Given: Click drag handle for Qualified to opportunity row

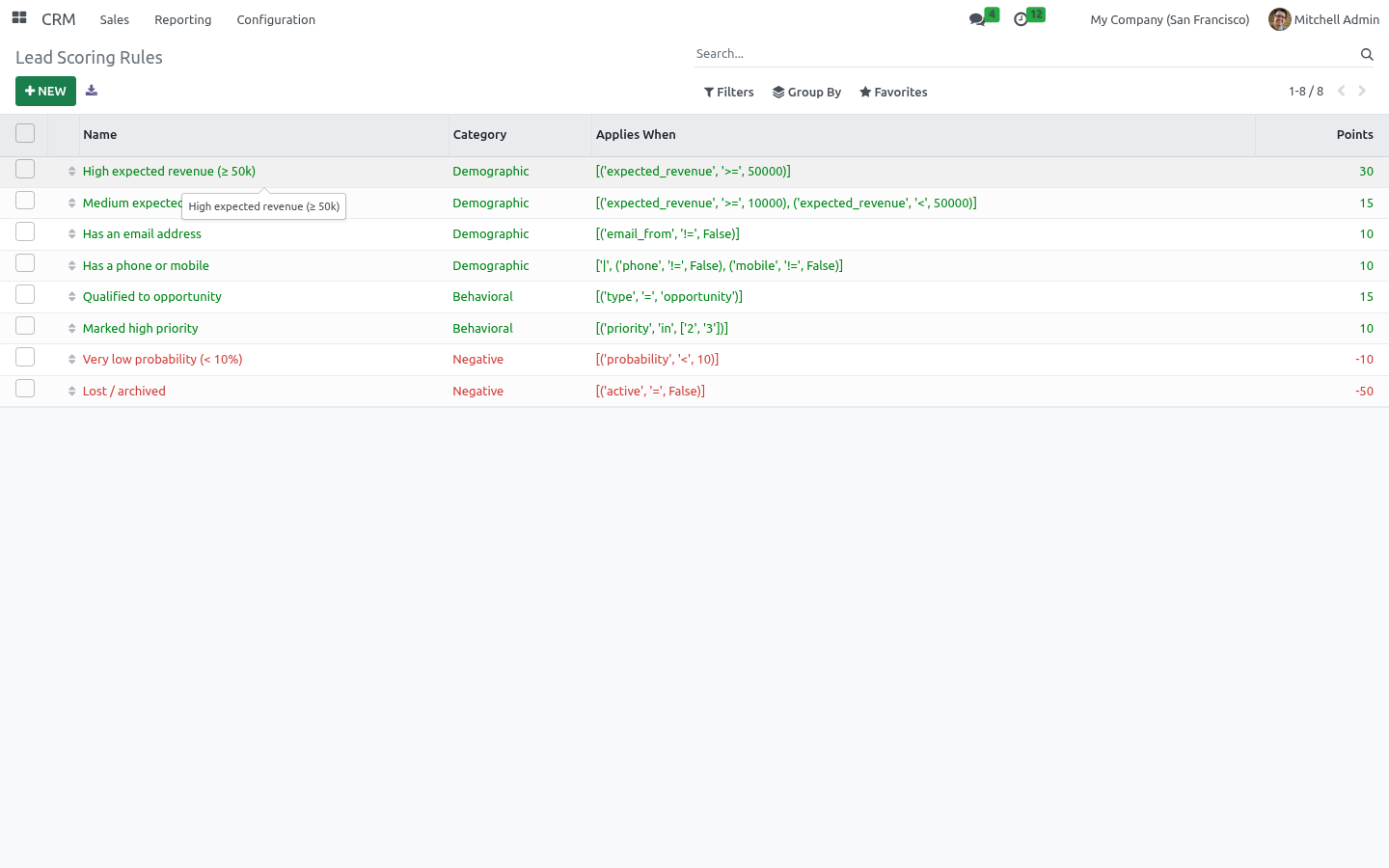Looking at the screenshot, I should [x=71, y=297].
